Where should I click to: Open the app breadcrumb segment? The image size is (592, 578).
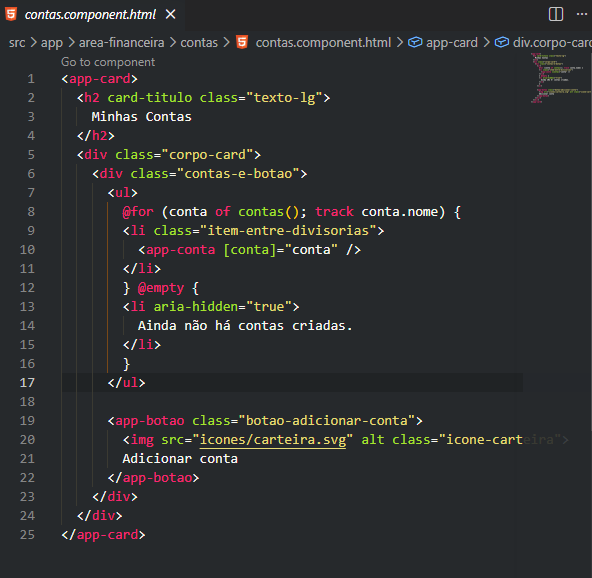point(52,43)
